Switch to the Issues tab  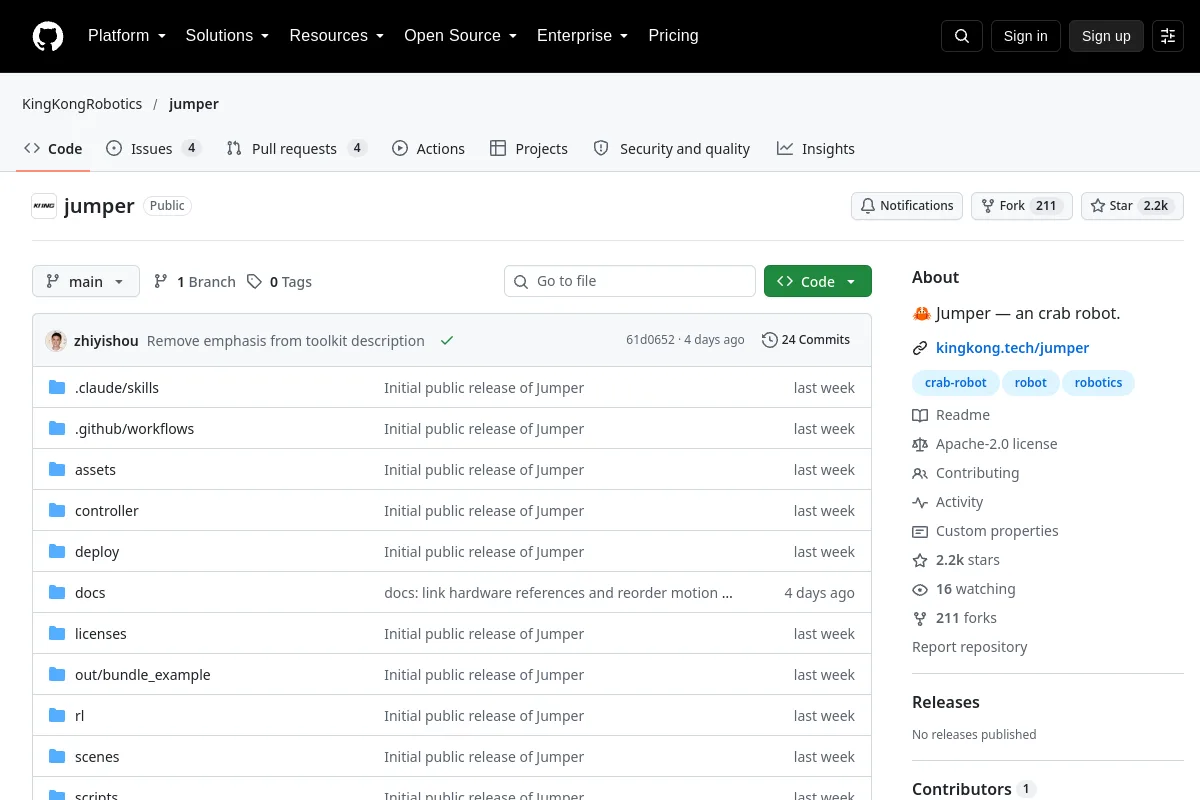[154, 148]
